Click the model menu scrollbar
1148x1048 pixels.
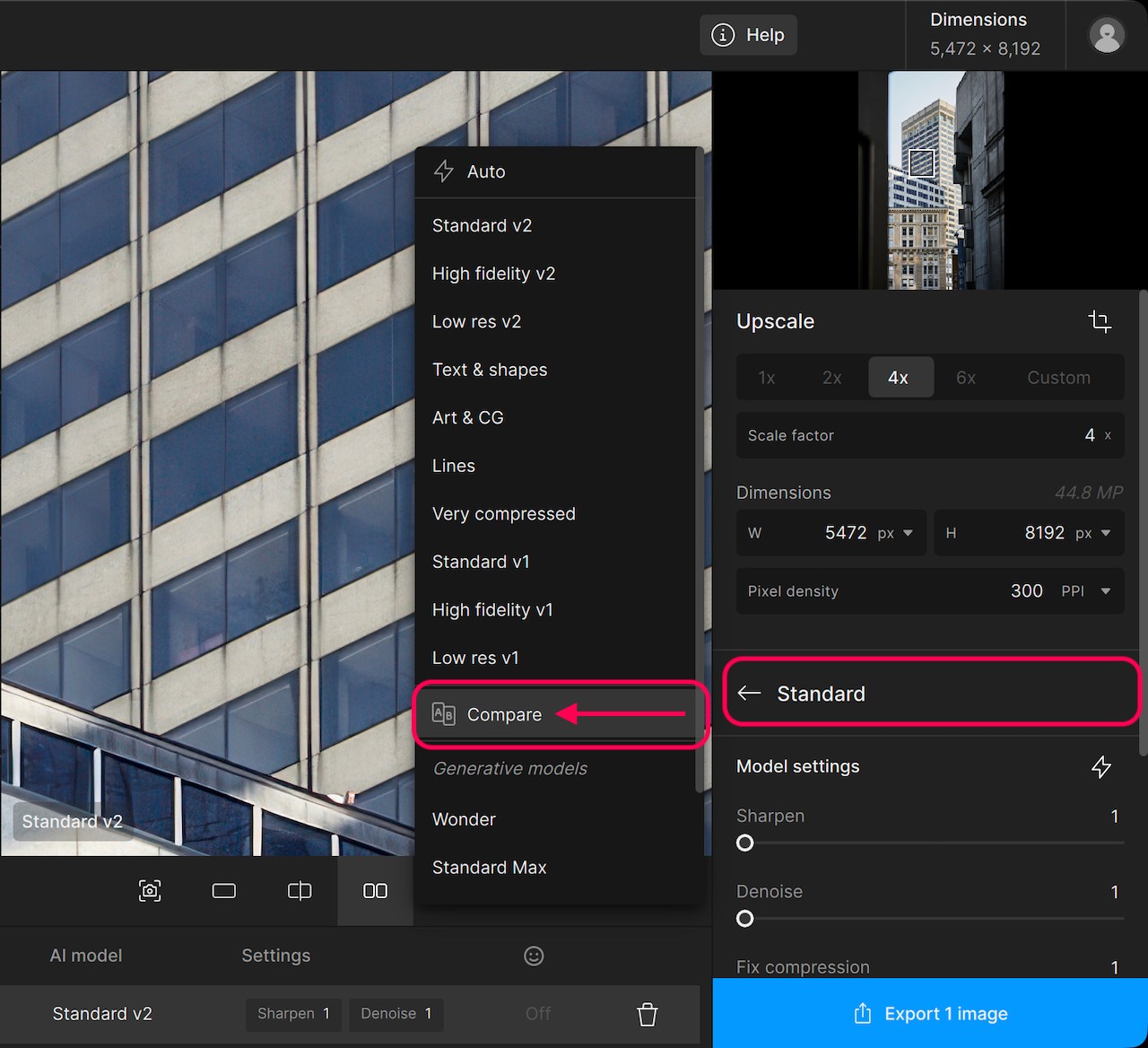(699, 470)
